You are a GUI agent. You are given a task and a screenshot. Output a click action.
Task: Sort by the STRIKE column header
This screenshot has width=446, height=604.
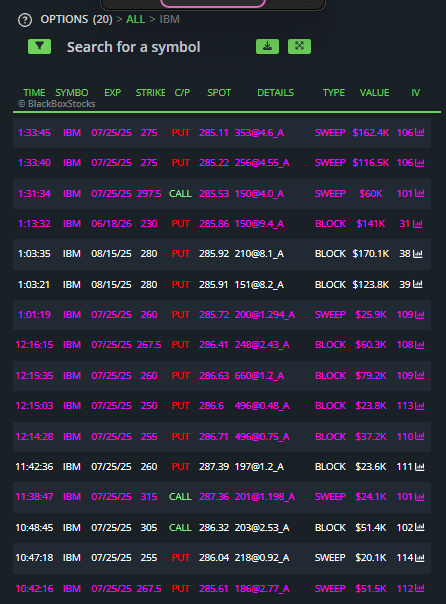coord(150,92)
